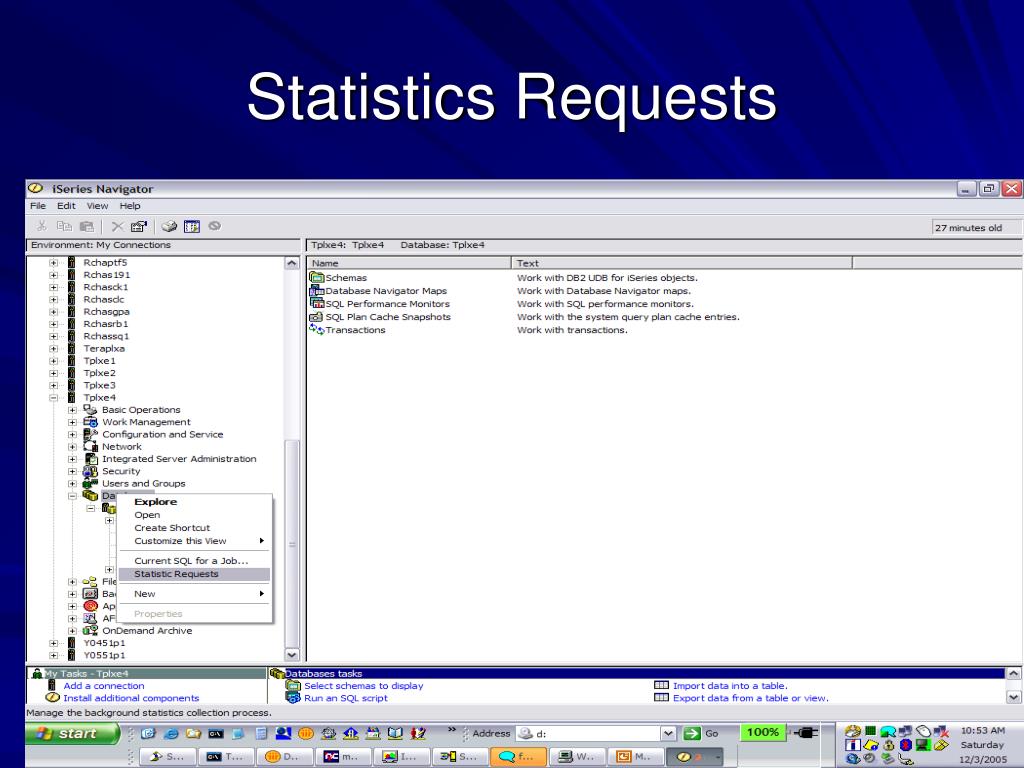Click Run an SQL script link

345,698
